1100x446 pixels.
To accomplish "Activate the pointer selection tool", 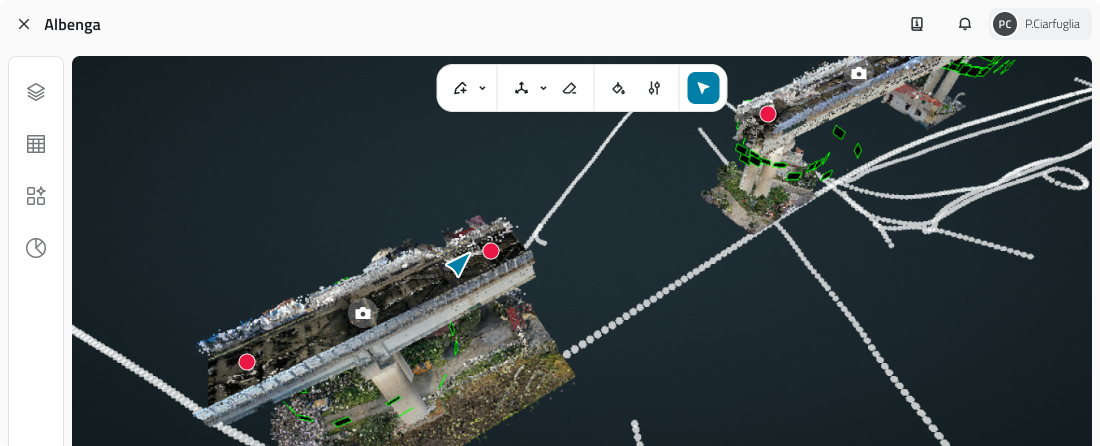I will pyautogui.click(x=703, y=88).
